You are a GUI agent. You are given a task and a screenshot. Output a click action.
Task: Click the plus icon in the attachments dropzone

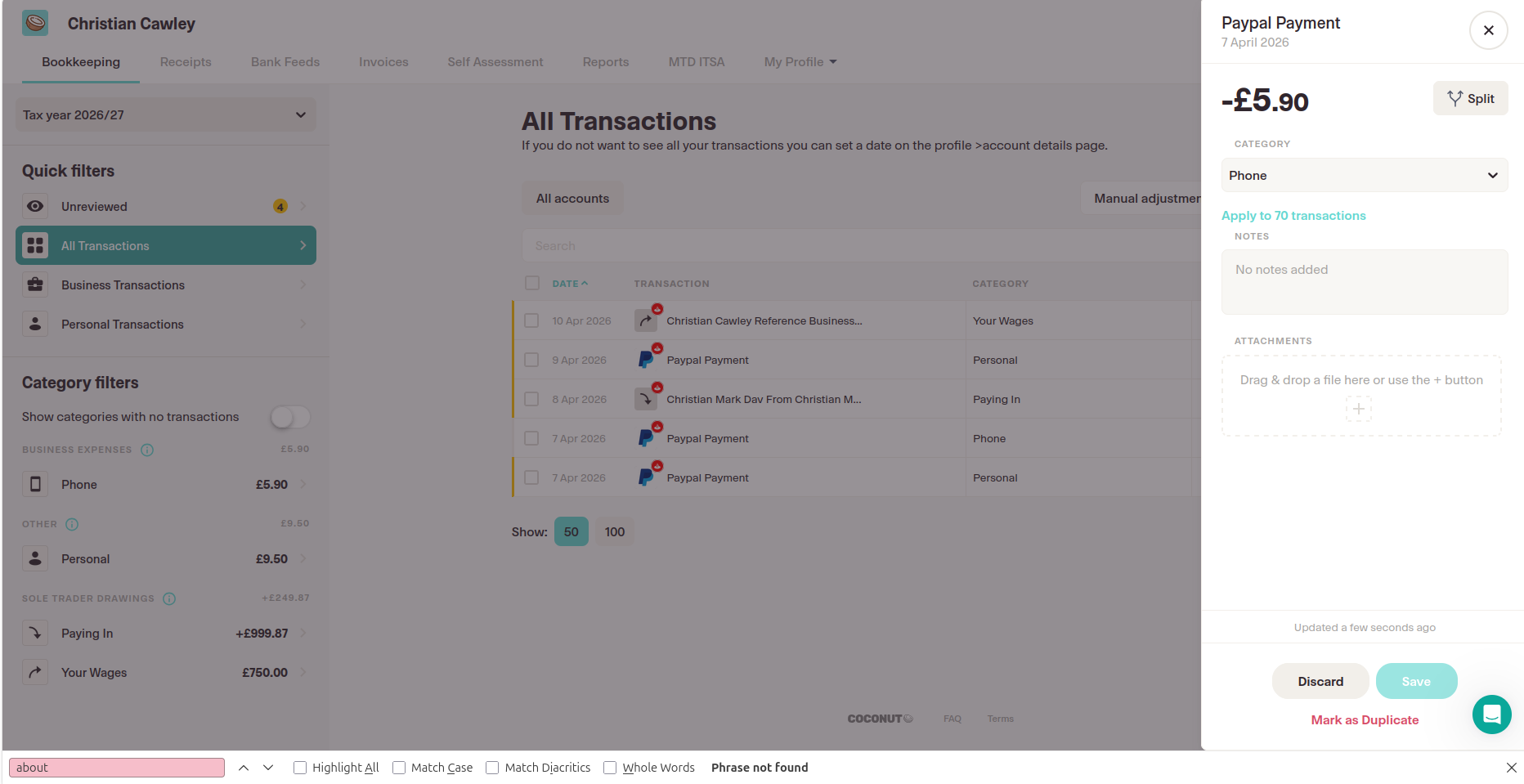[1359, 409]
